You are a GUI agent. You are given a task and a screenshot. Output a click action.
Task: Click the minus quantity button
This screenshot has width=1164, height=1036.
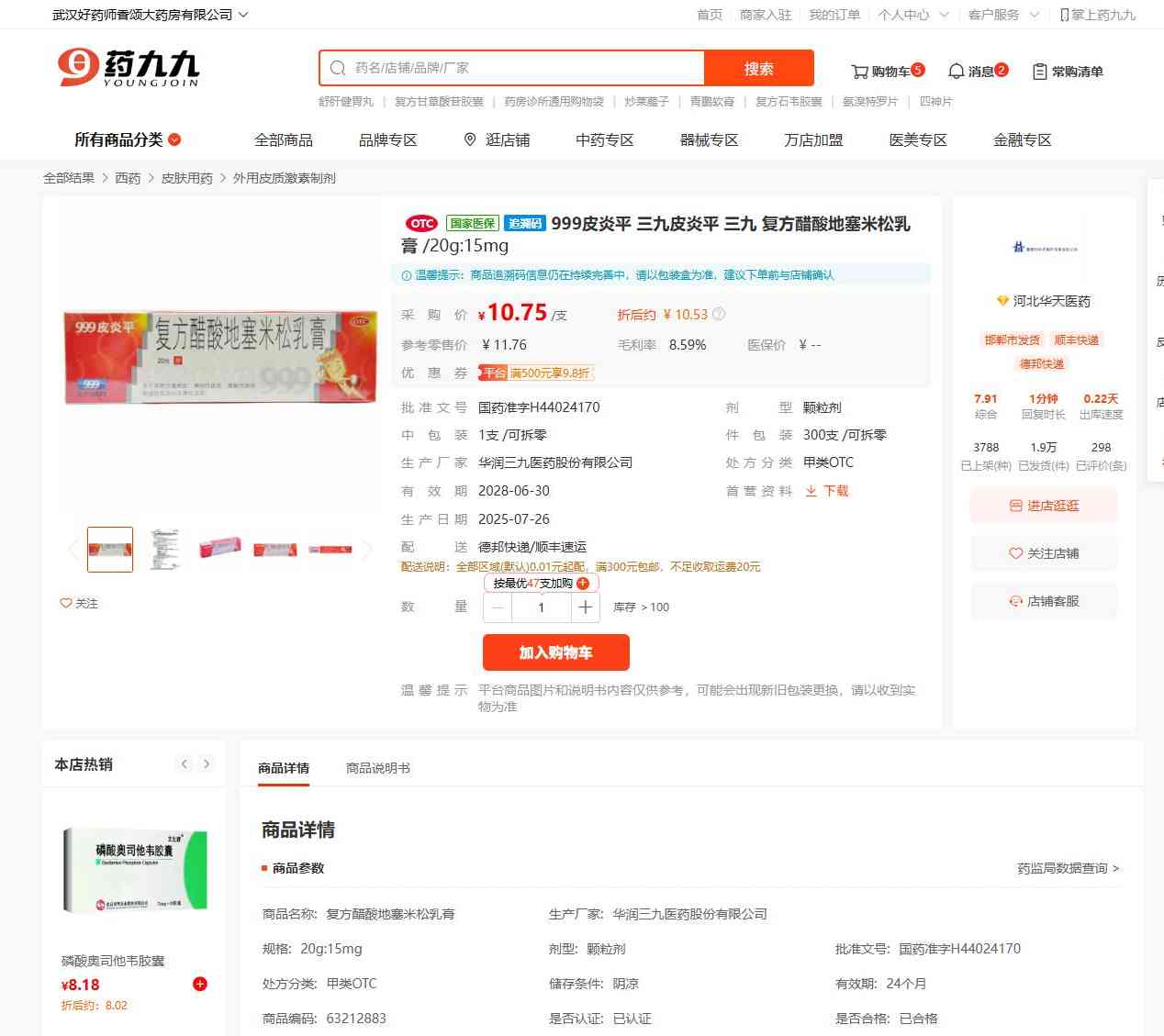(x=498, y=607)
